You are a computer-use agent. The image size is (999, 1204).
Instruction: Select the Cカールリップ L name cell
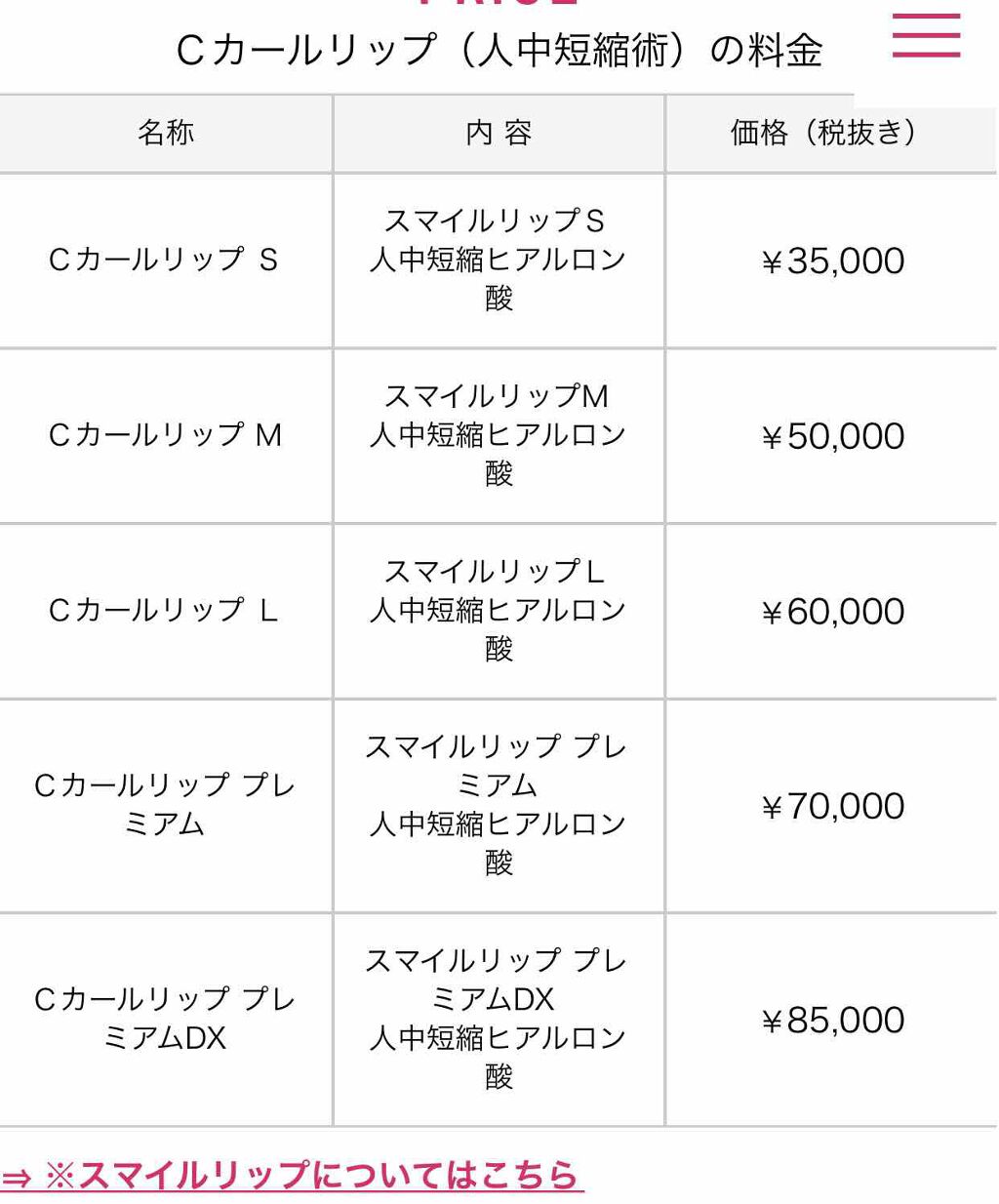coord(164,611)
